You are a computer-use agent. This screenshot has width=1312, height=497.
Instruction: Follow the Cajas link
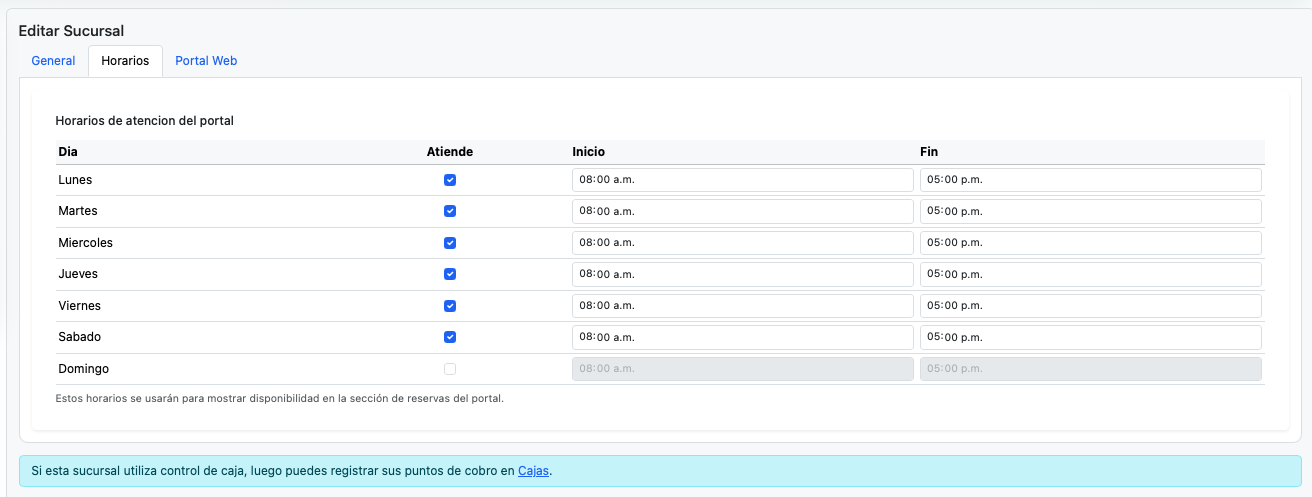(534, 471)
